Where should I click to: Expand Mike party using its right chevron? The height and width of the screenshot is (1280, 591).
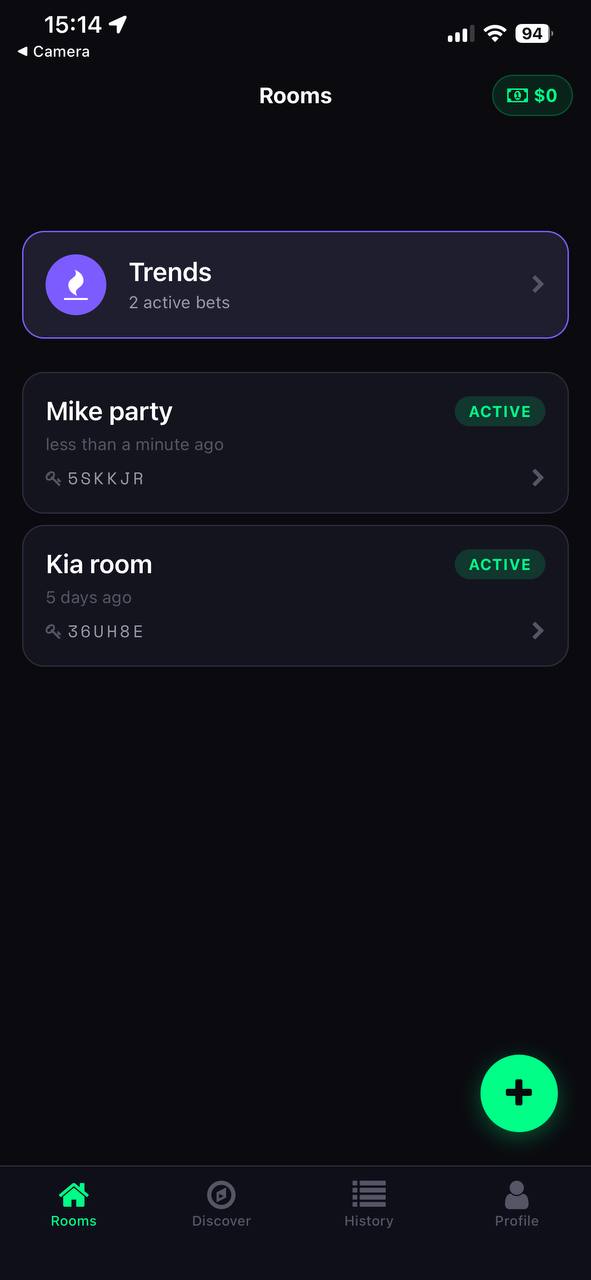click(537, 477)
